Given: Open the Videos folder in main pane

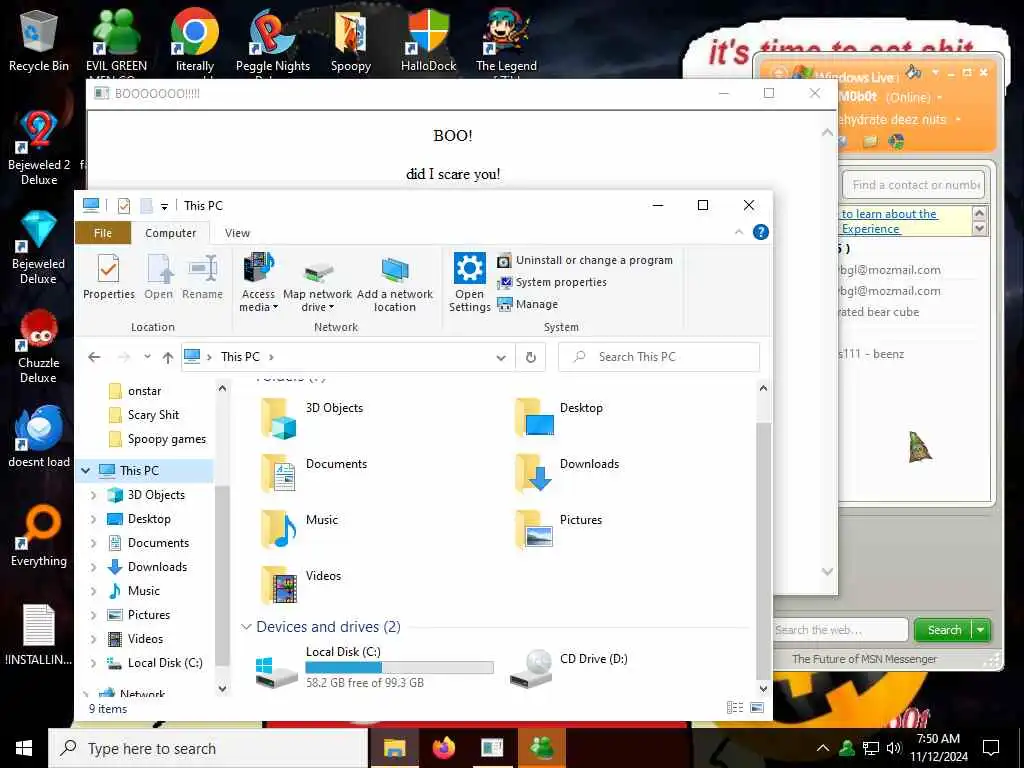Looking at the screenshot, I should pyautogui.click(x=300, y=586).
